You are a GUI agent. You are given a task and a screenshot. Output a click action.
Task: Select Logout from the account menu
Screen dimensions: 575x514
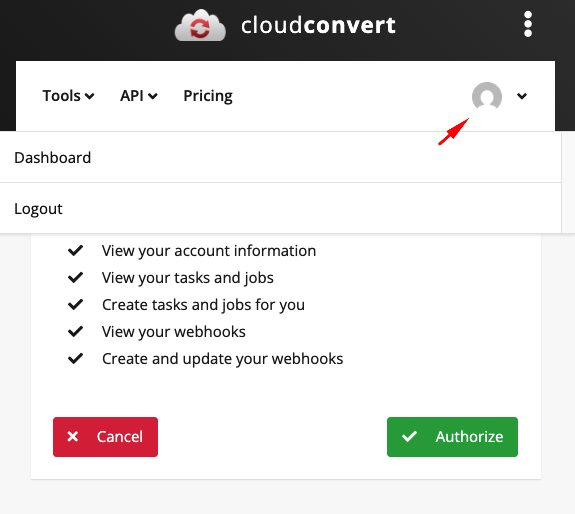pyautogui.click(x=281, y=208)
